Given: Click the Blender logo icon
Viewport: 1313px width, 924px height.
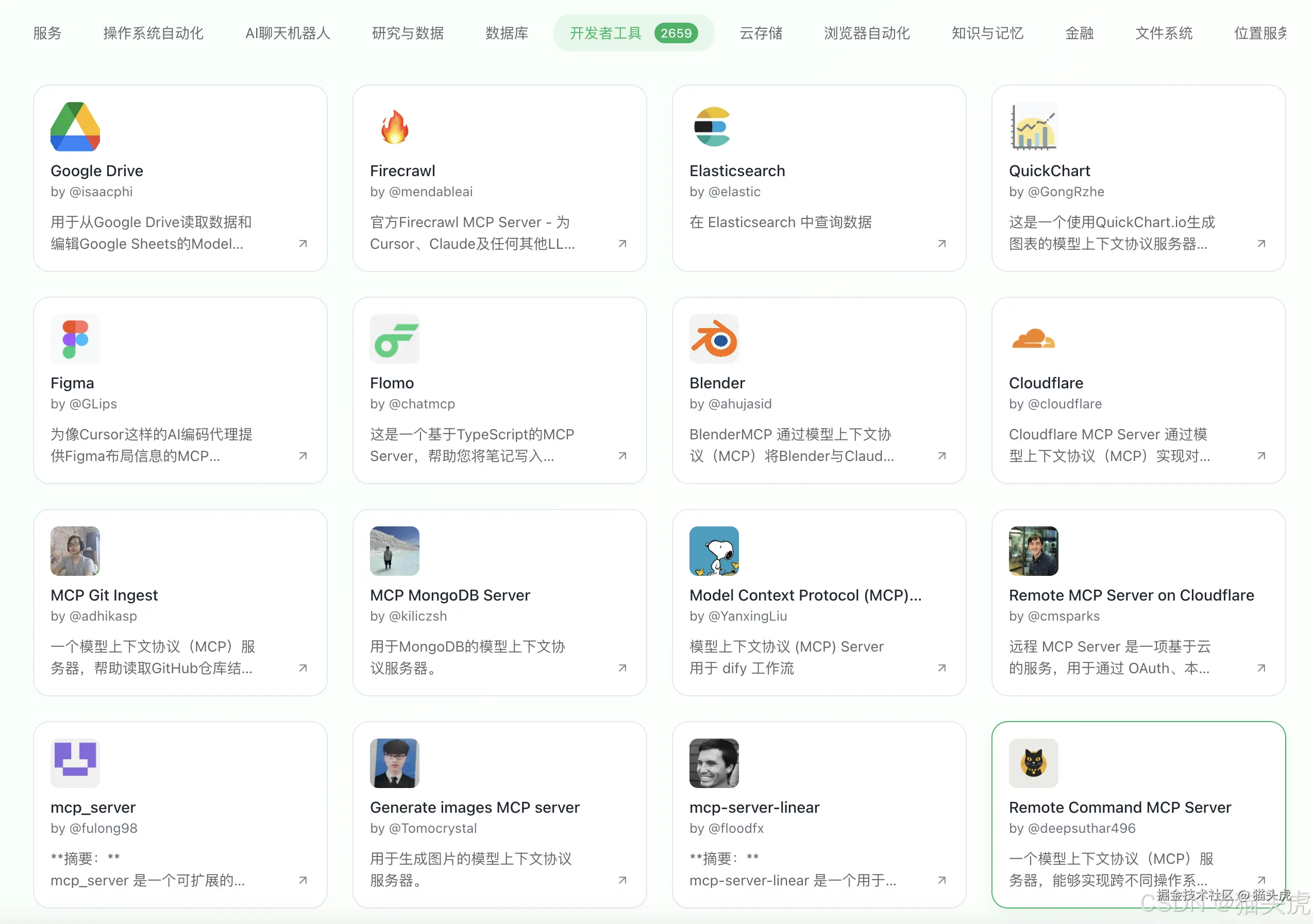Looking at the screenshot, I should [x=714, y=339].
